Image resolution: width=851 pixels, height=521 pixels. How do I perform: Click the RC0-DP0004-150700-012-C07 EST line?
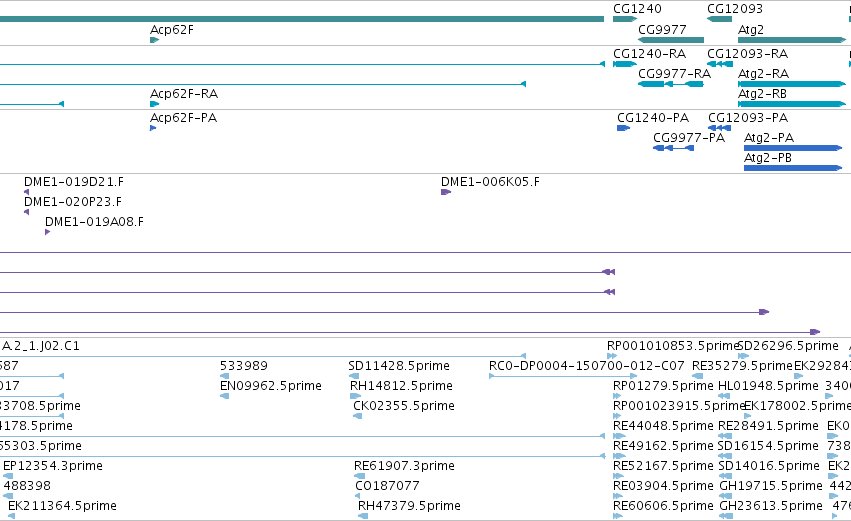point(563,376)
